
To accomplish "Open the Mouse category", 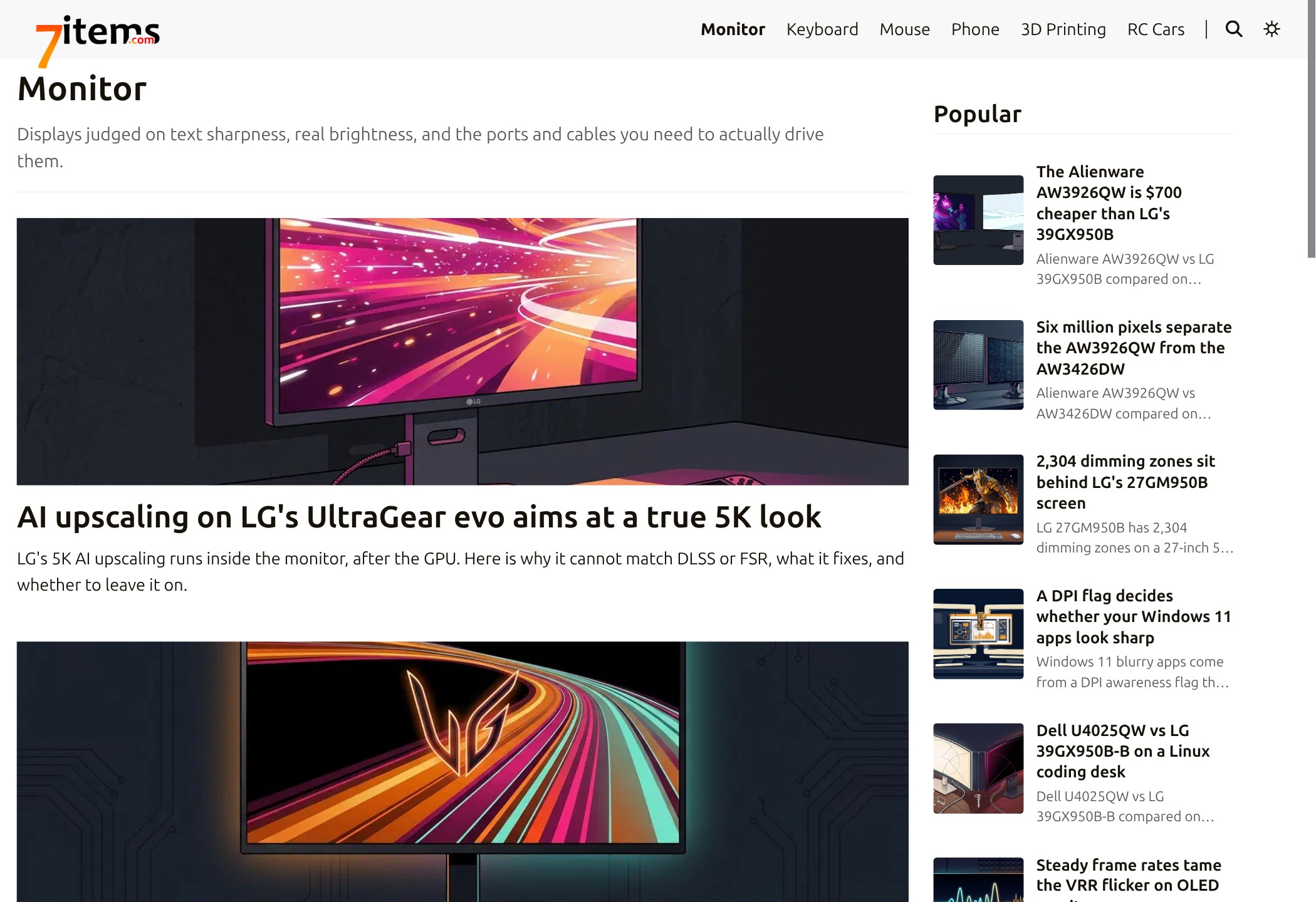I will pos(904,29).
